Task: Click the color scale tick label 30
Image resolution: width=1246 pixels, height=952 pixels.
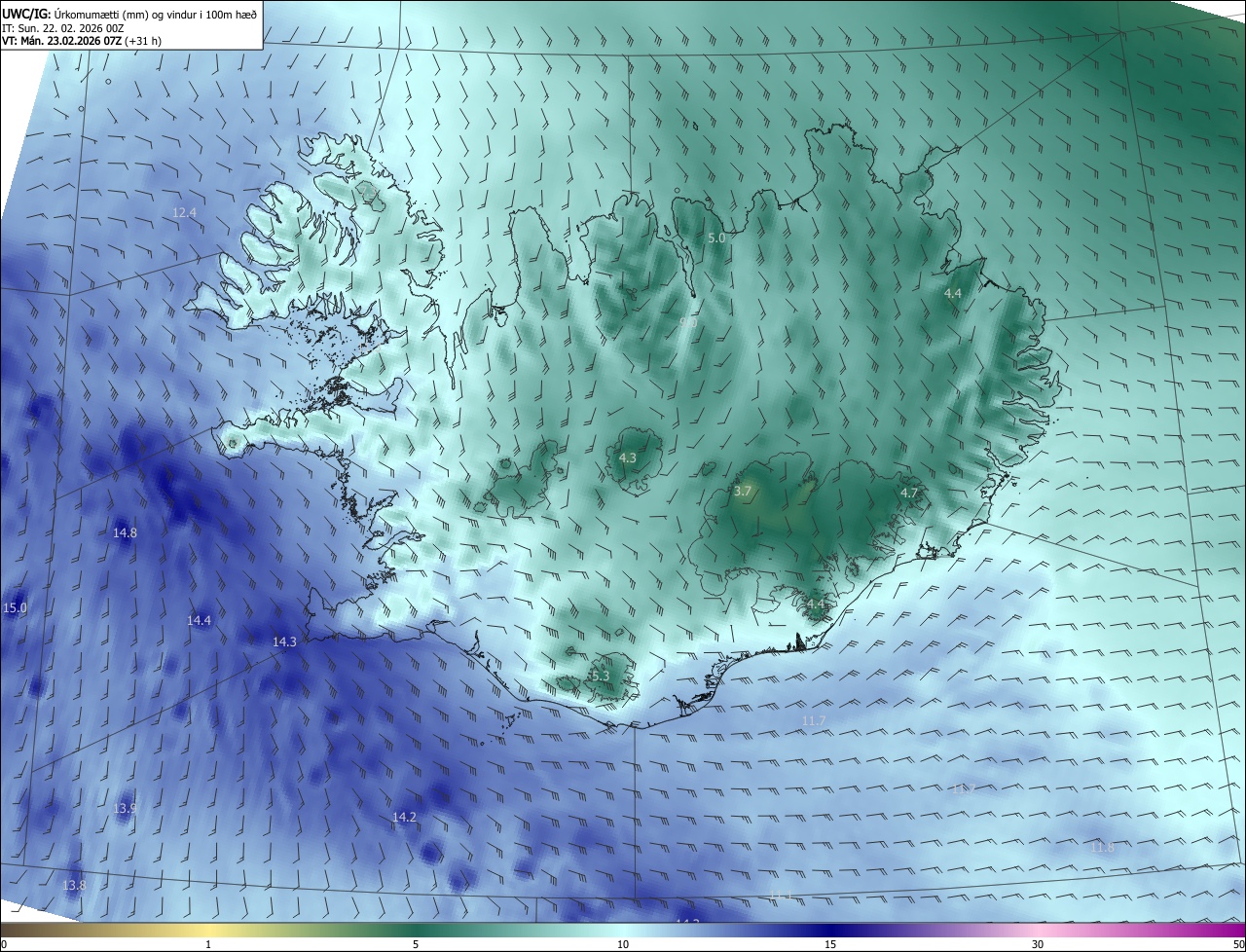Action: (1038, 944)
